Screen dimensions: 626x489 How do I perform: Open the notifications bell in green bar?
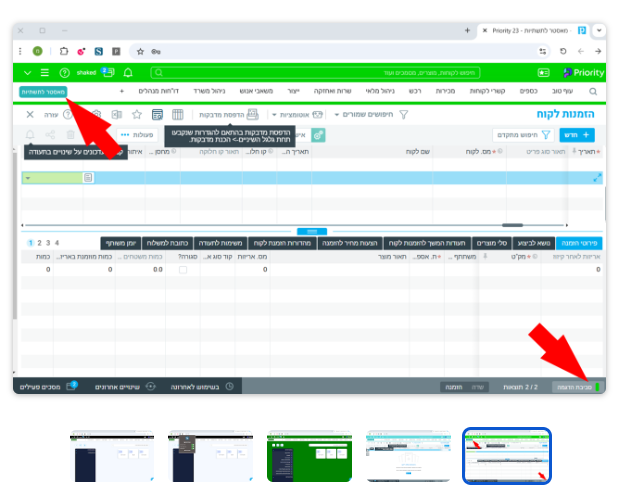(128, 73)
